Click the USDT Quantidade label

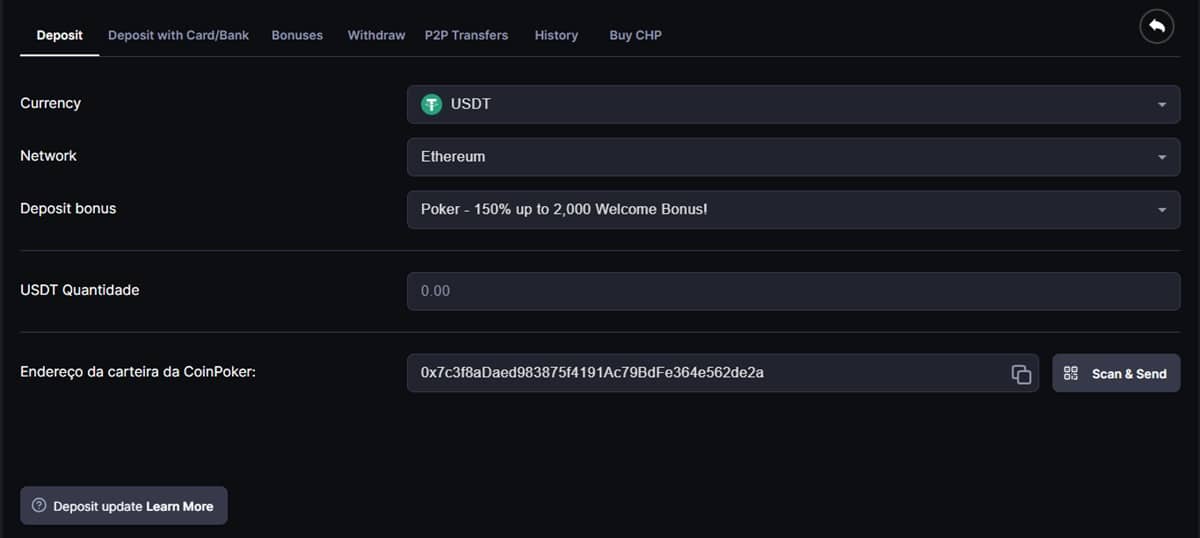point(80,290)
